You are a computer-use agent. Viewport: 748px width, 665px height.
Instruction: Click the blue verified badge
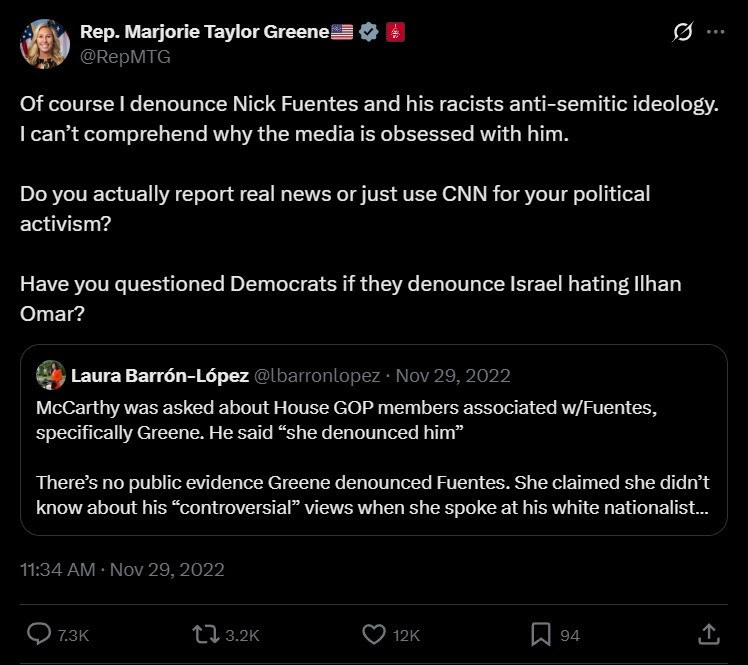coord(369,32)
